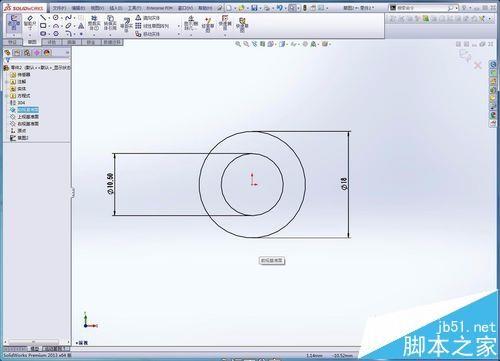Click the Offset Entities tool
Viewport: 500px width, 361px height.
tap(126, 24)
